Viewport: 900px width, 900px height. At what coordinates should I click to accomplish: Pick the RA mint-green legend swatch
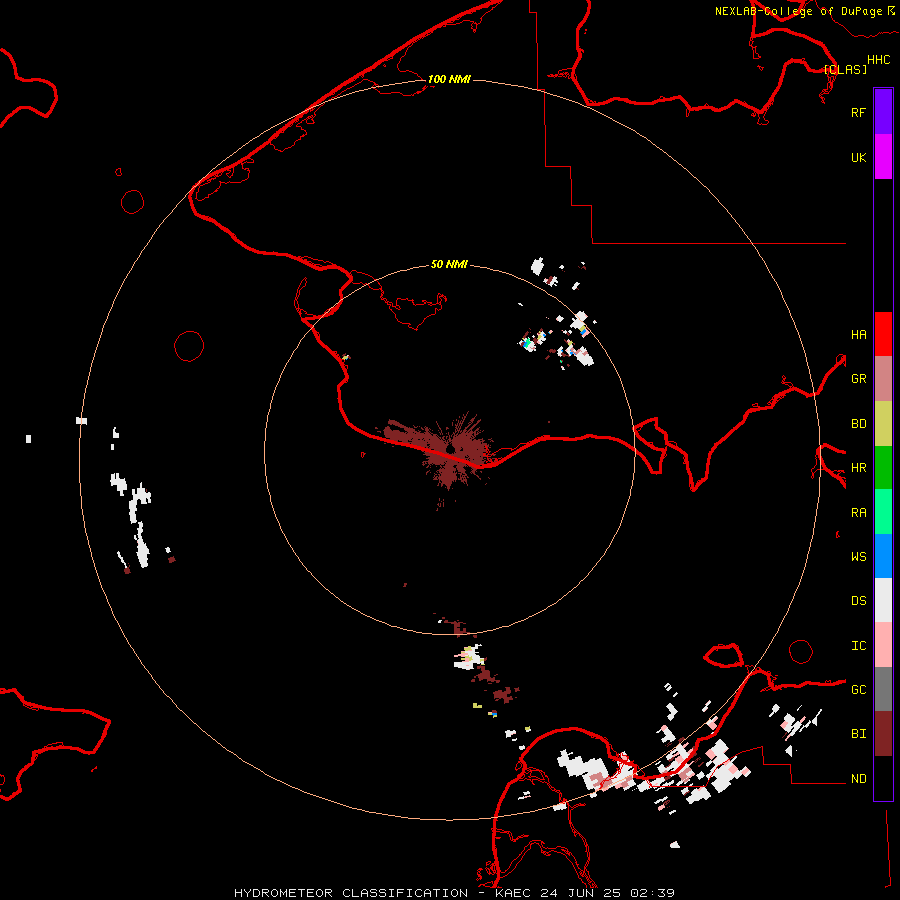pyautogui.click(x=883, y=512)
